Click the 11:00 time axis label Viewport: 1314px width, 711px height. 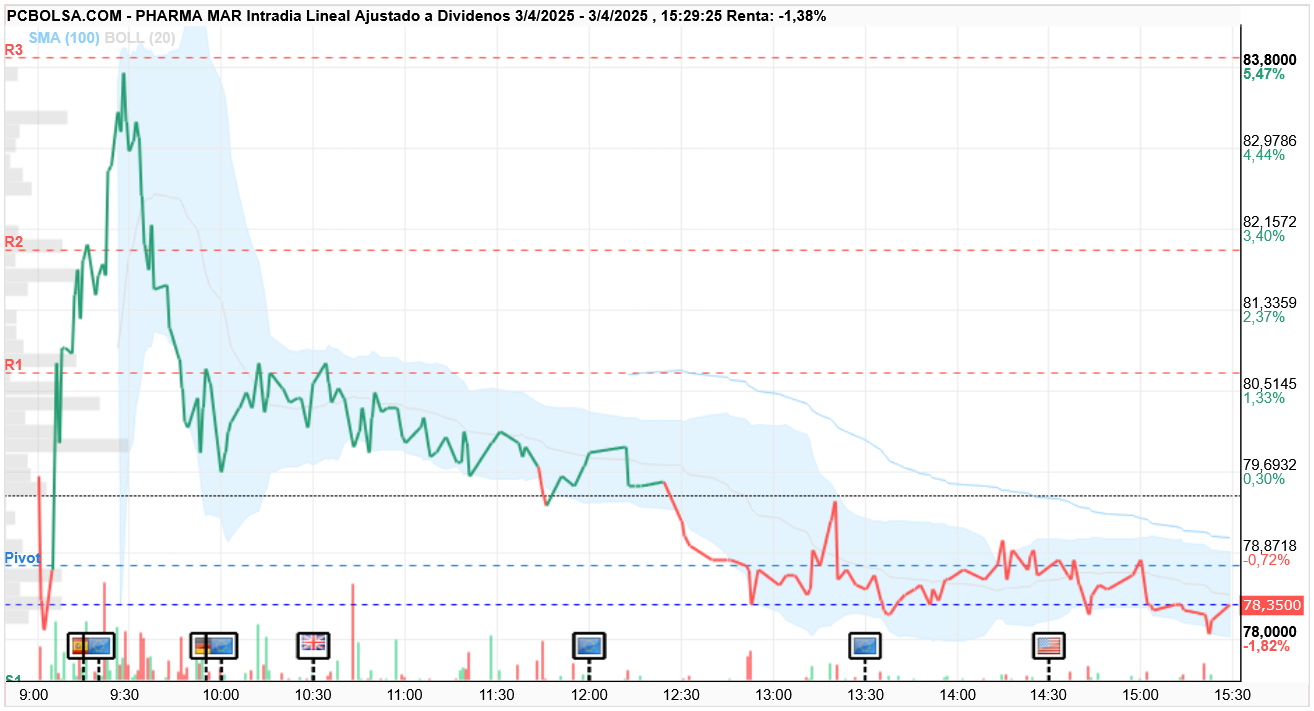(x=405, y=694)
